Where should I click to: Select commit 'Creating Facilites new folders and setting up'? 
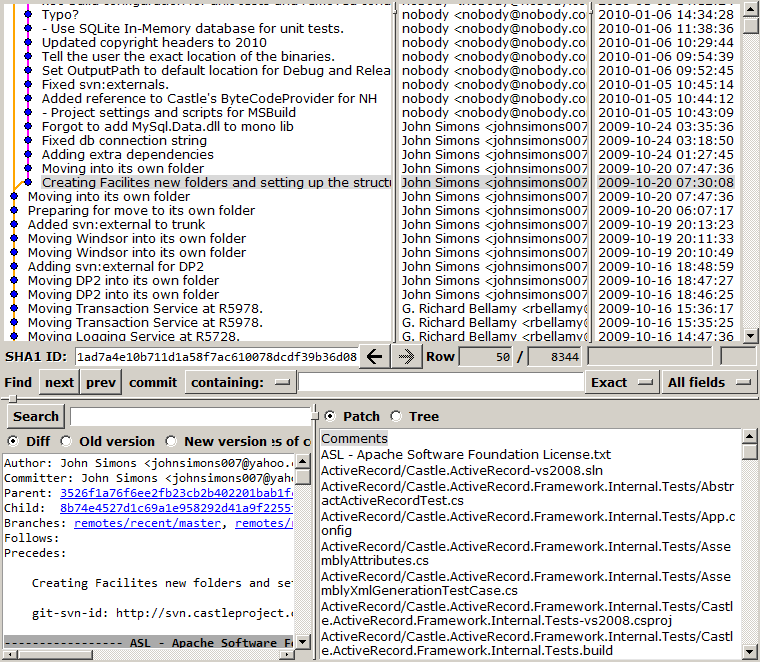[216, 183]
